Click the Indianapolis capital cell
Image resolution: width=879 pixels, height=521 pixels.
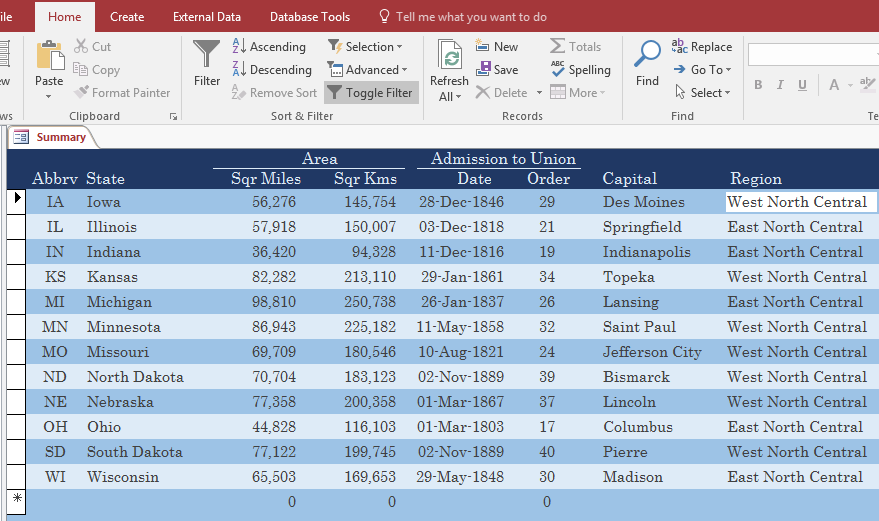click(646, 252)
